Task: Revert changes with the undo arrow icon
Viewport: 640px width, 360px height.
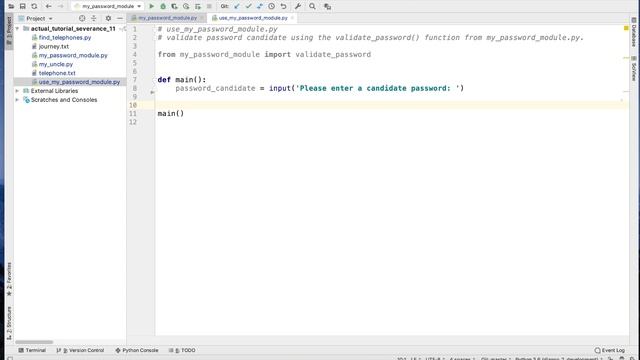Action: pyautogui.click(x=283, y=6)
